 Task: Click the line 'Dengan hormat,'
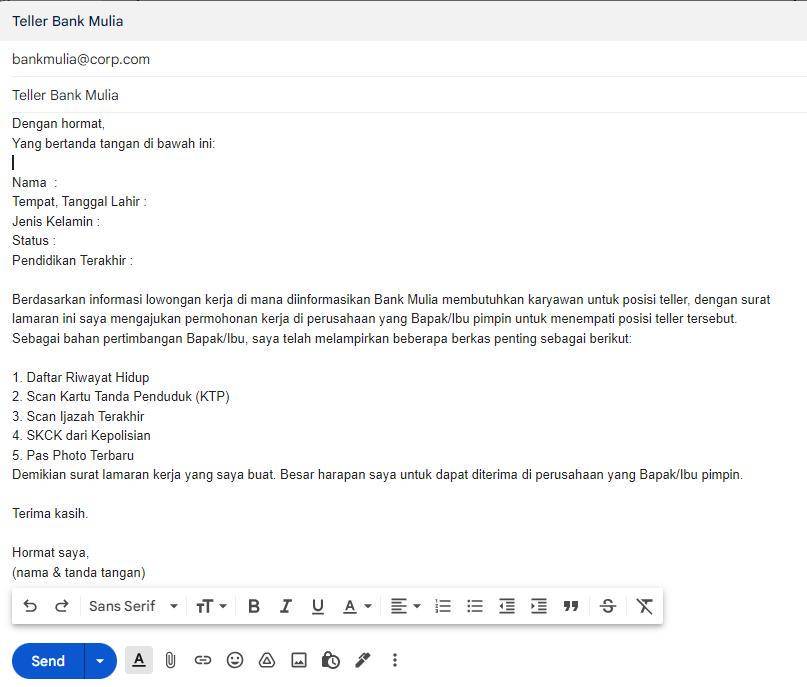pyautogui.click(x=58, y=124)
